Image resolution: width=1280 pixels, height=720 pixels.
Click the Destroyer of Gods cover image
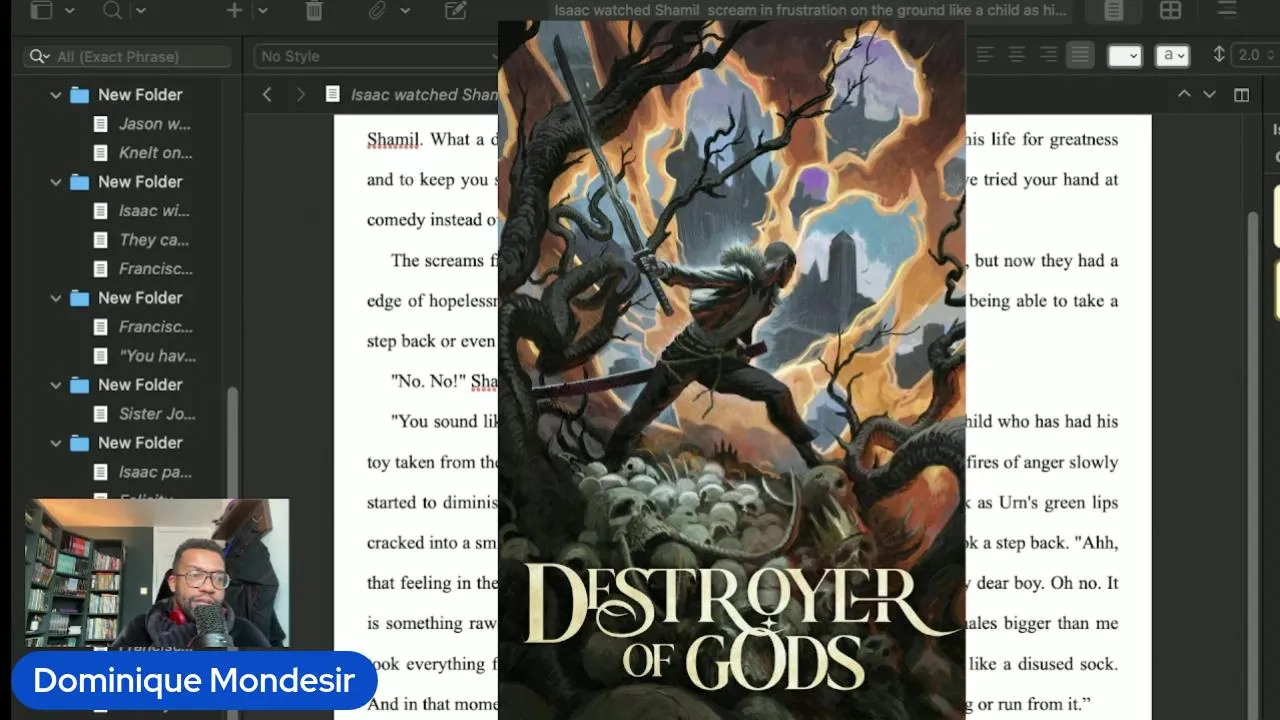point(731,368)
